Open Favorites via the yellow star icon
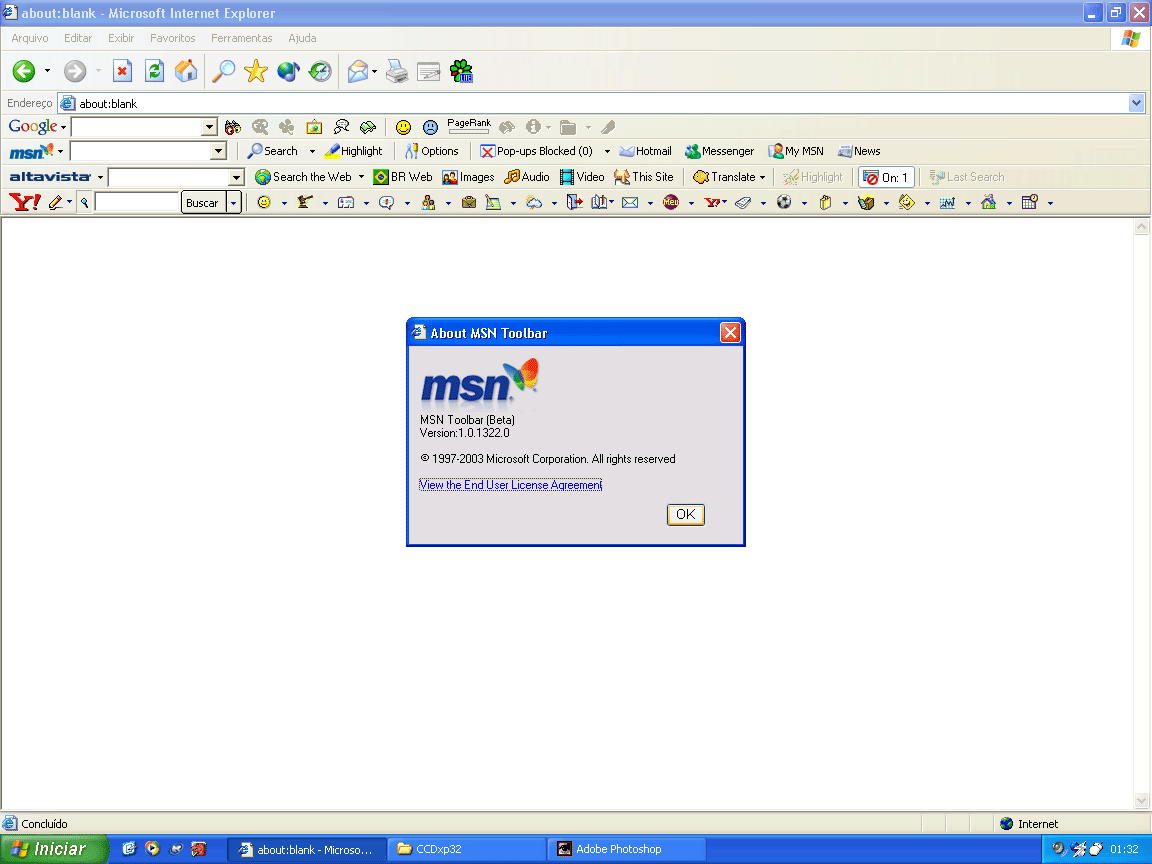1152x864 pixels. (256, 71)
